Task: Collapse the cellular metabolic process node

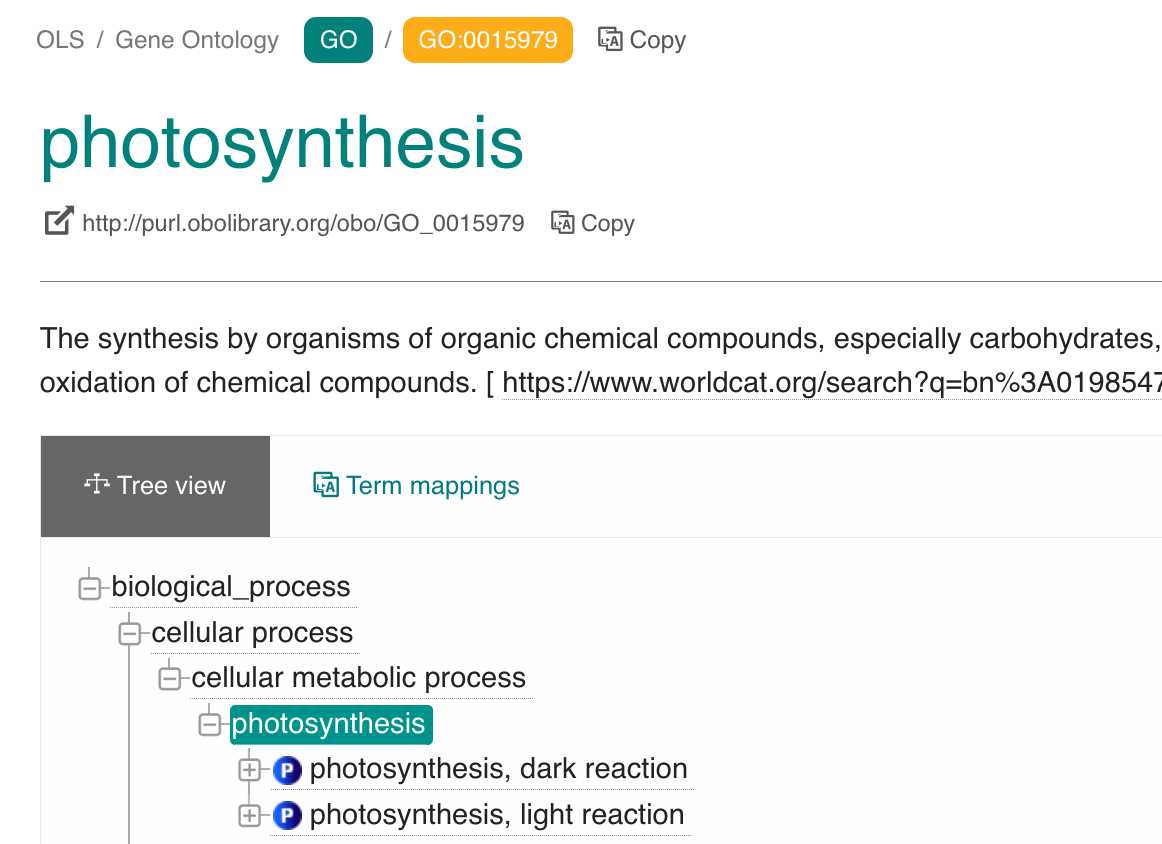Action: click(170, 679)
